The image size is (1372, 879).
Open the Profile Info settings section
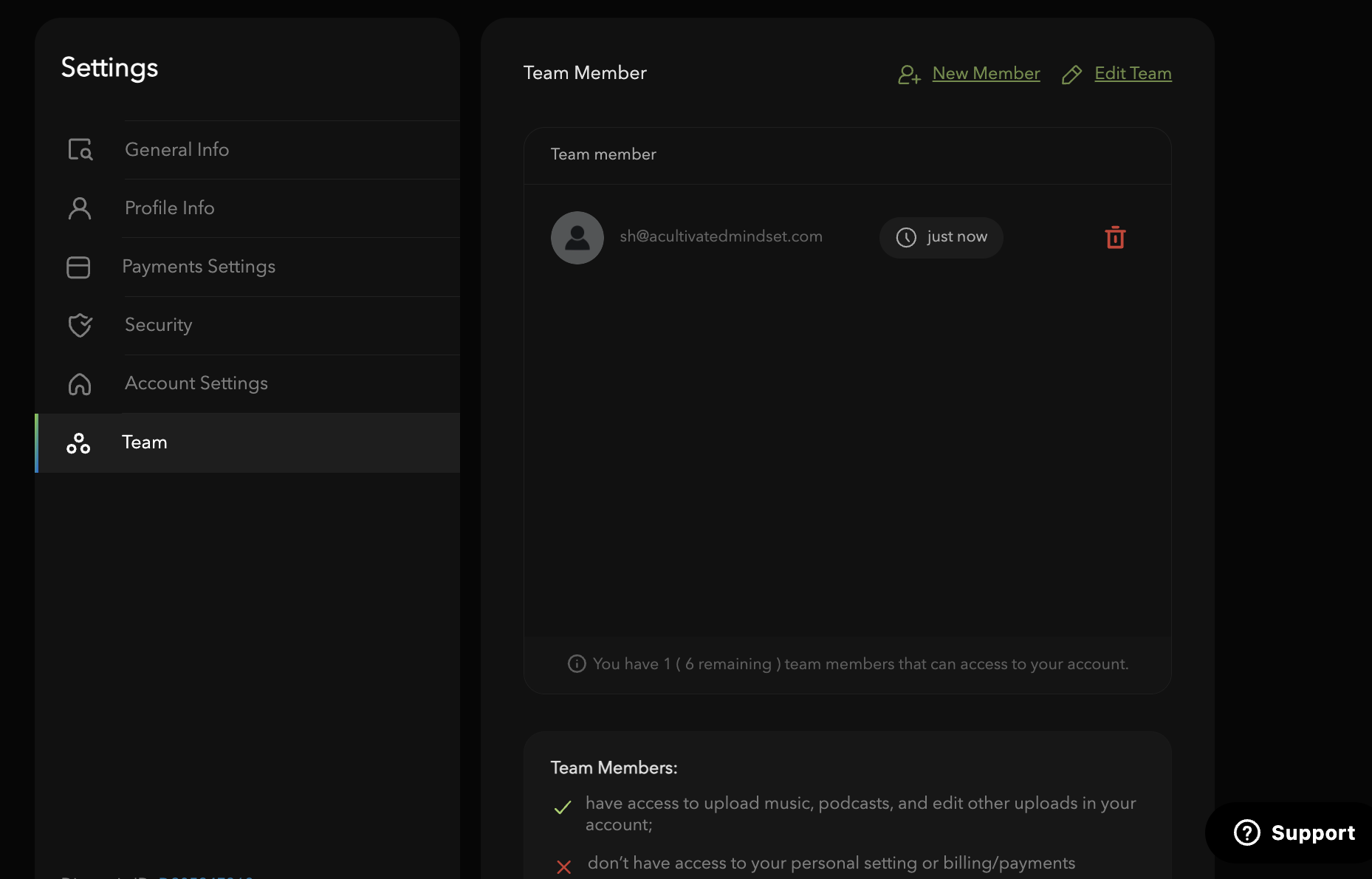pyautogui.click(x=247, y=208)
